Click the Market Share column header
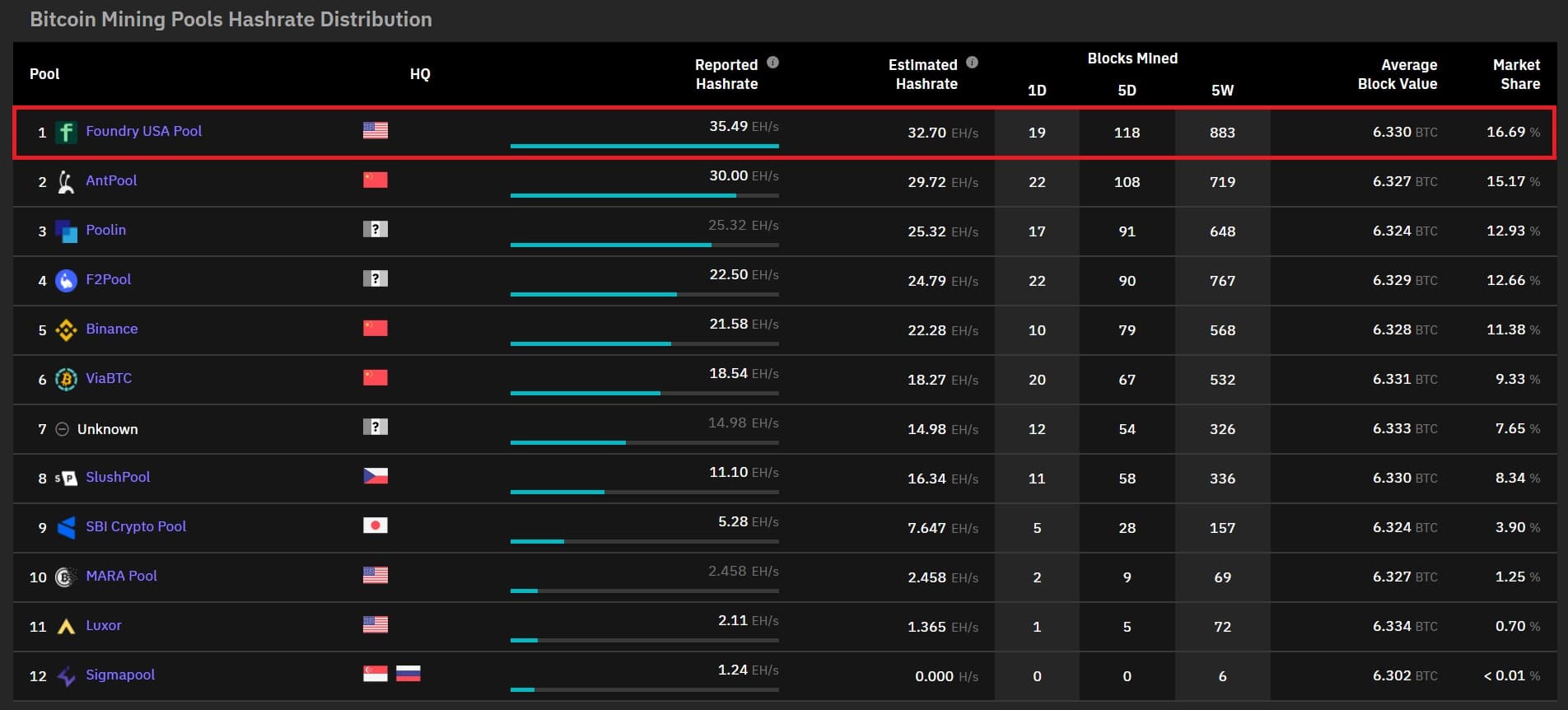Viewport: 1568px width, 710px height. 1516,74
